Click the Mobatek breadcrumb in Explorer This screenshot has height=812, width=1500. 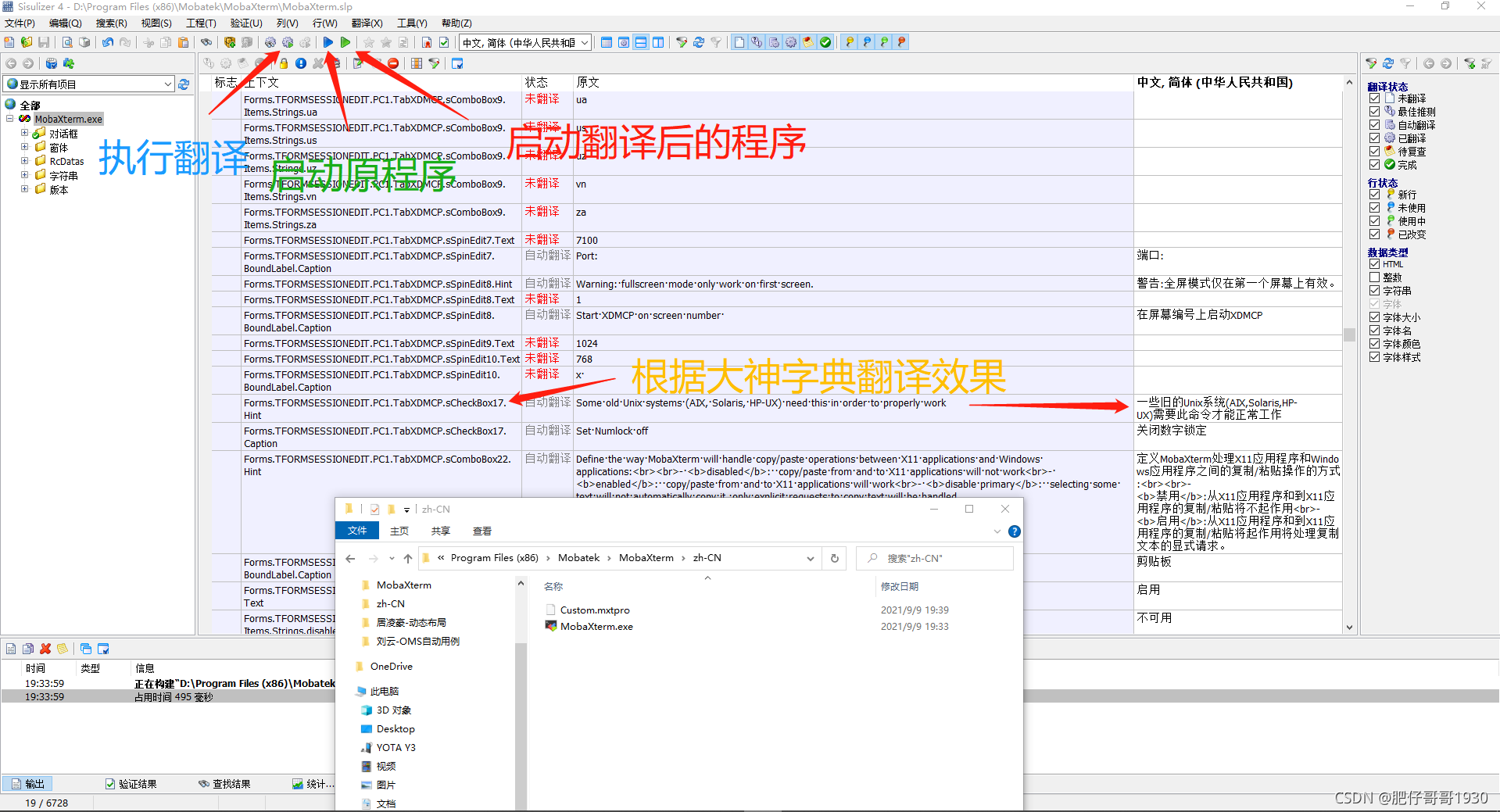click(578, 558)
